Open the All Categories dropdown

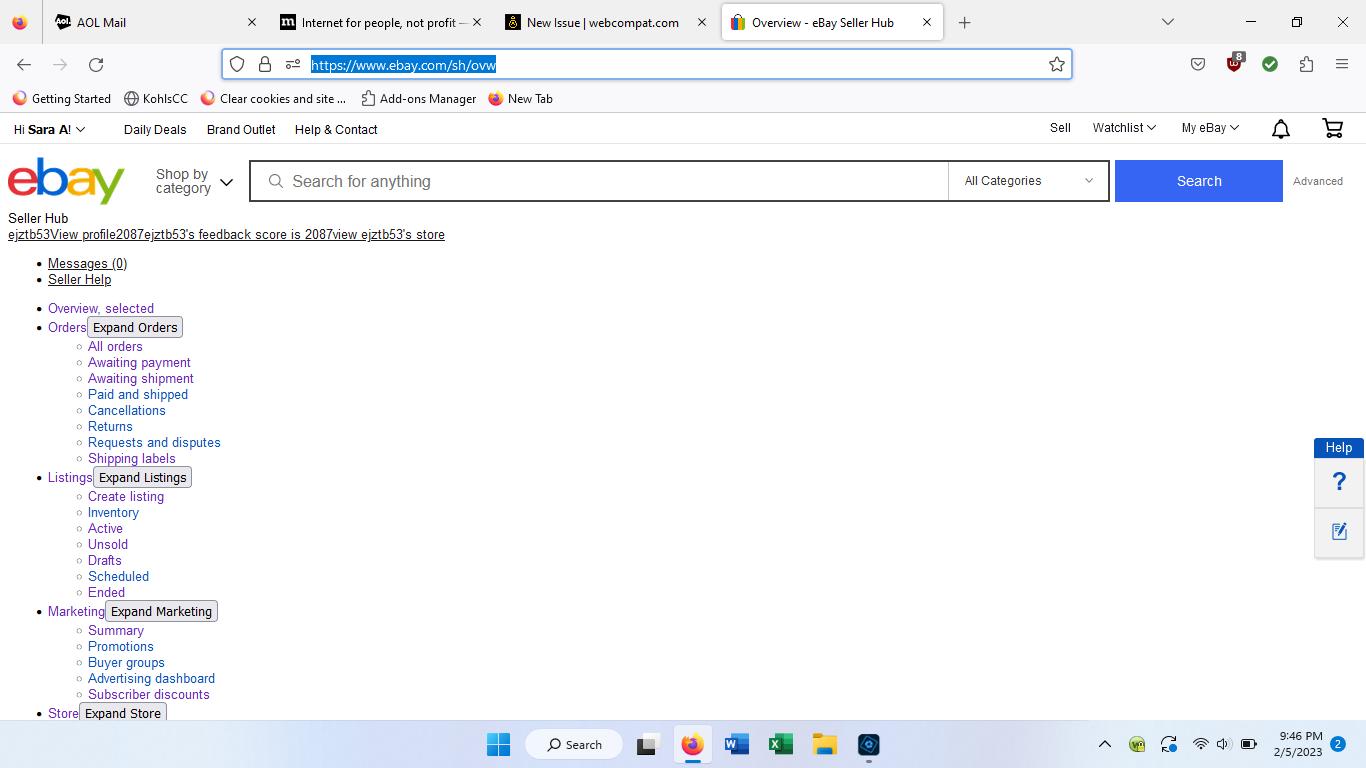point(1028,181)
